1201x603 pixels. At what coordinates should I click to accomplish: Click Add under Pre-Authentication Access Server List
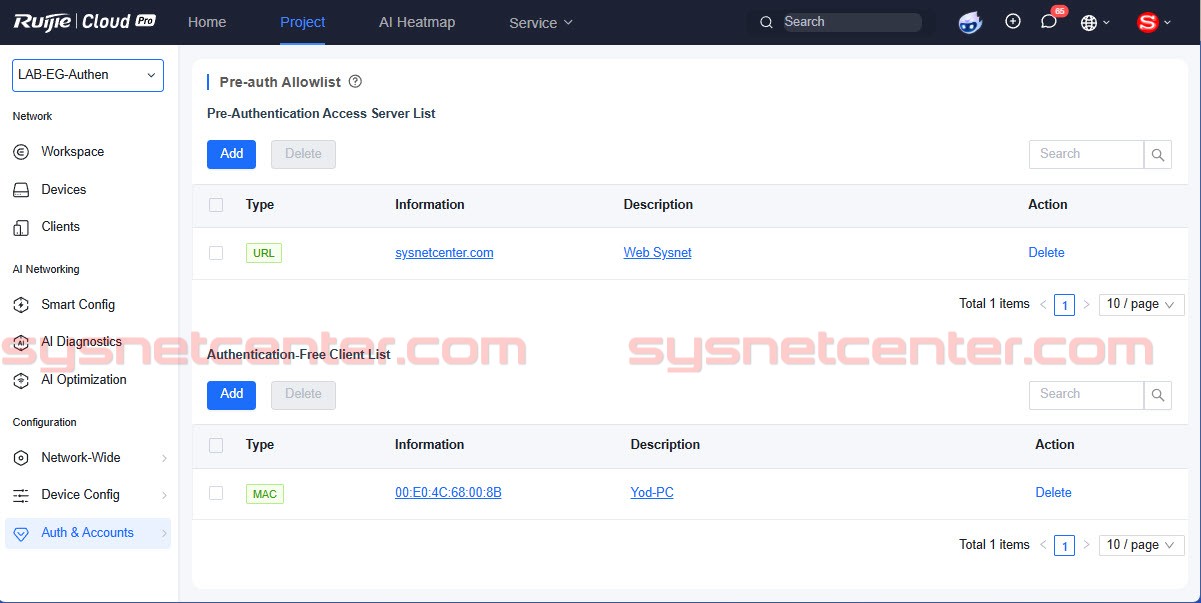coord(231,154)
